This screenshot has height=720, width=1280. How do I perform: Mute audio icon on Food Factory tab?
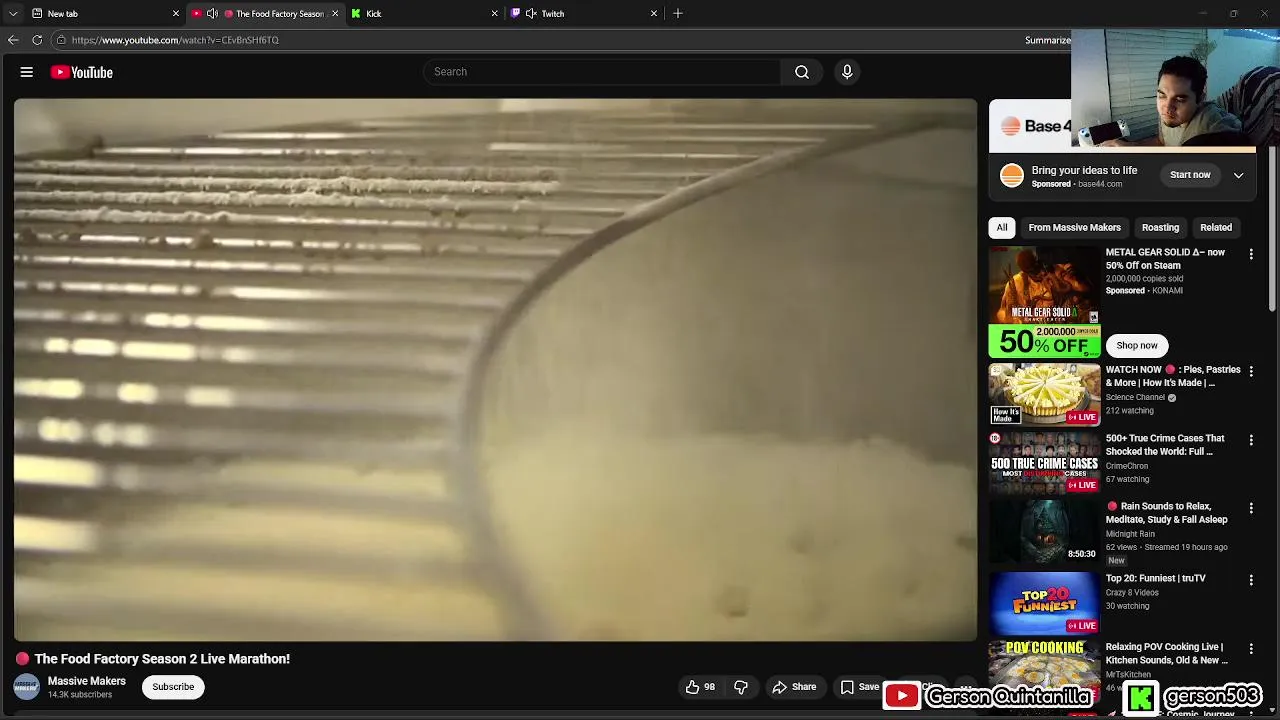[212, 13]
